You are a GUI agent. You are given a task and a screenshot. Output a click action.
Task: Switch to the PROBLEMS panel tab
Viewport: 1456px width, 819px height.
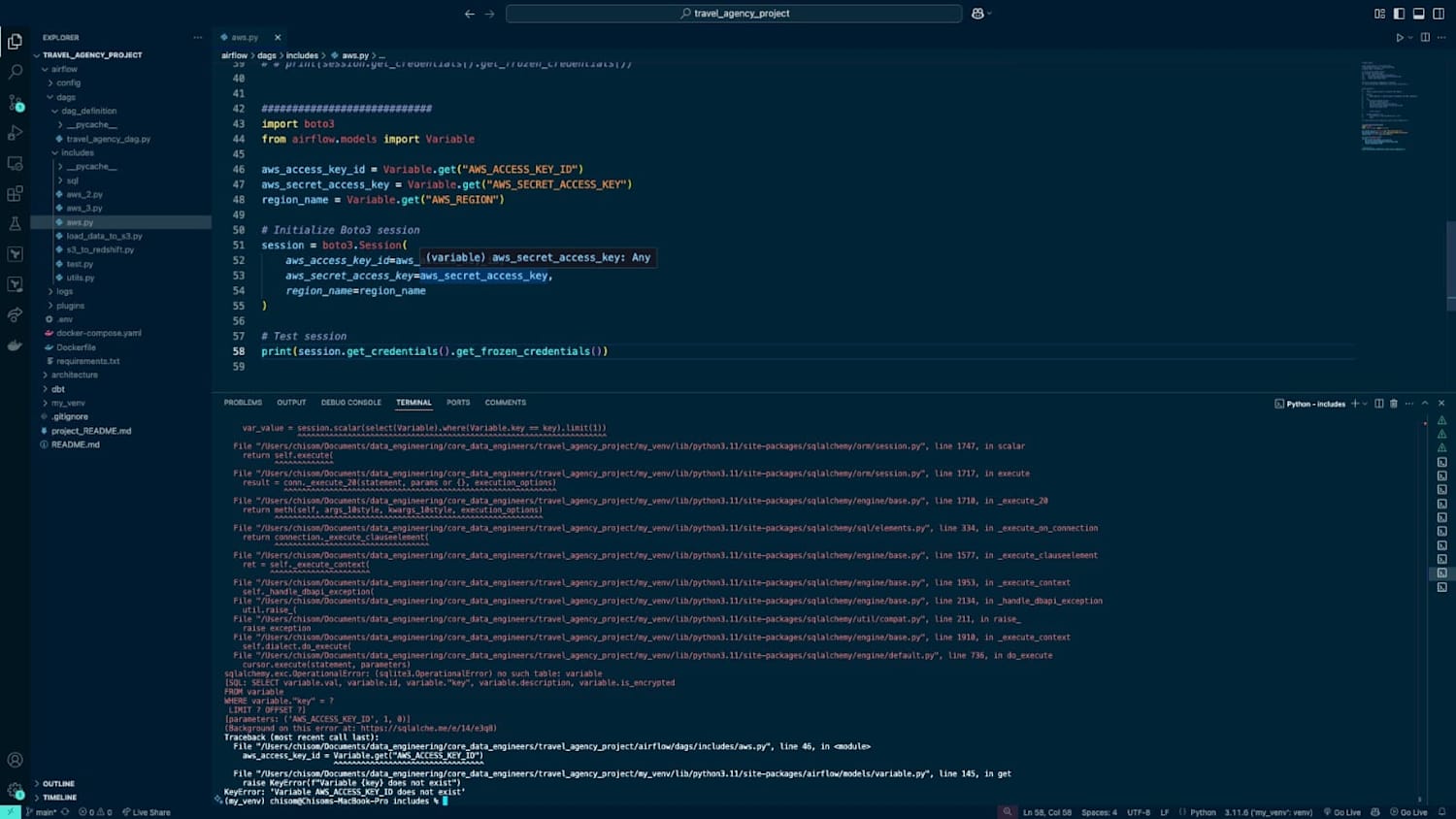[x=243, y=403]
